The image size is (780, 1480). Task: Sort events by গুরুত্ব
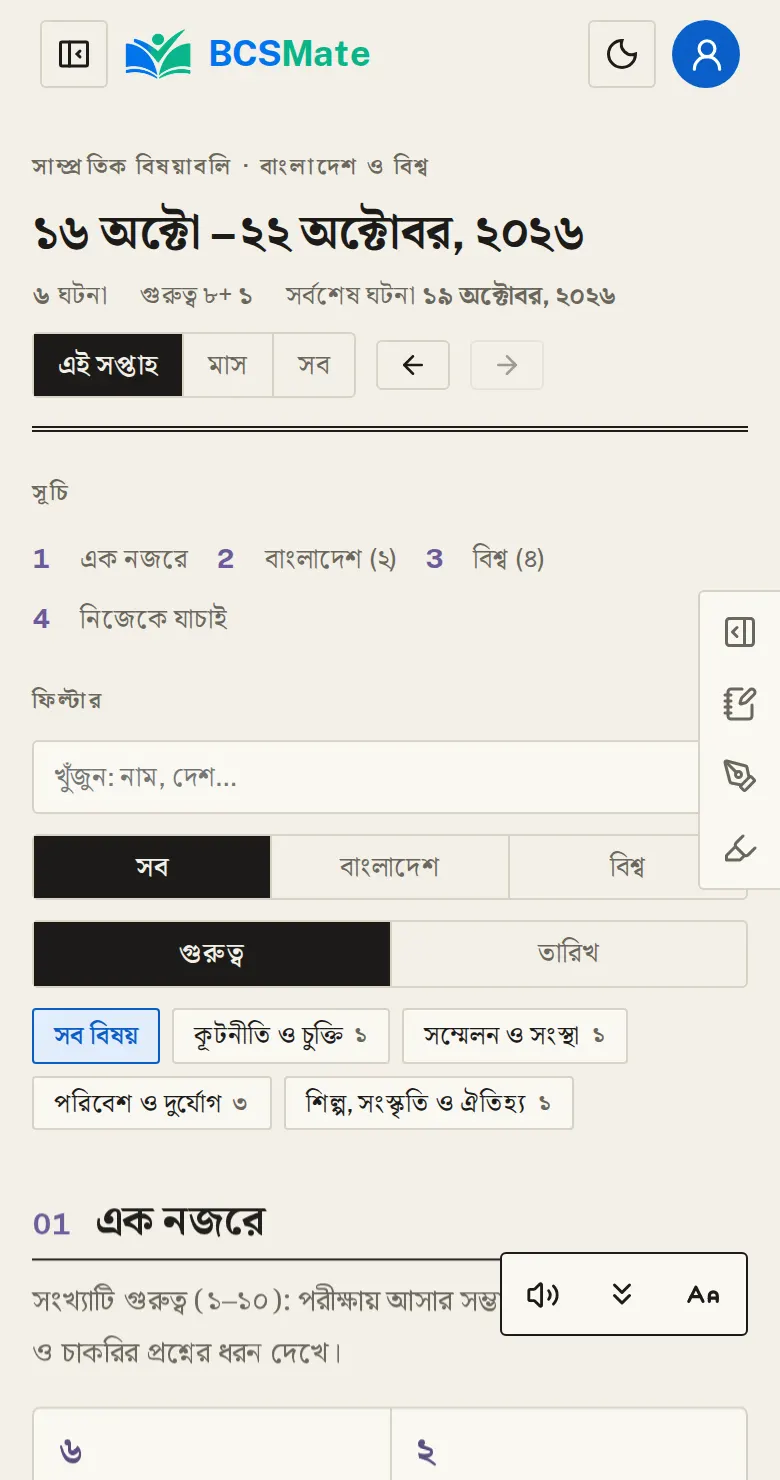(x=212, y=953)
